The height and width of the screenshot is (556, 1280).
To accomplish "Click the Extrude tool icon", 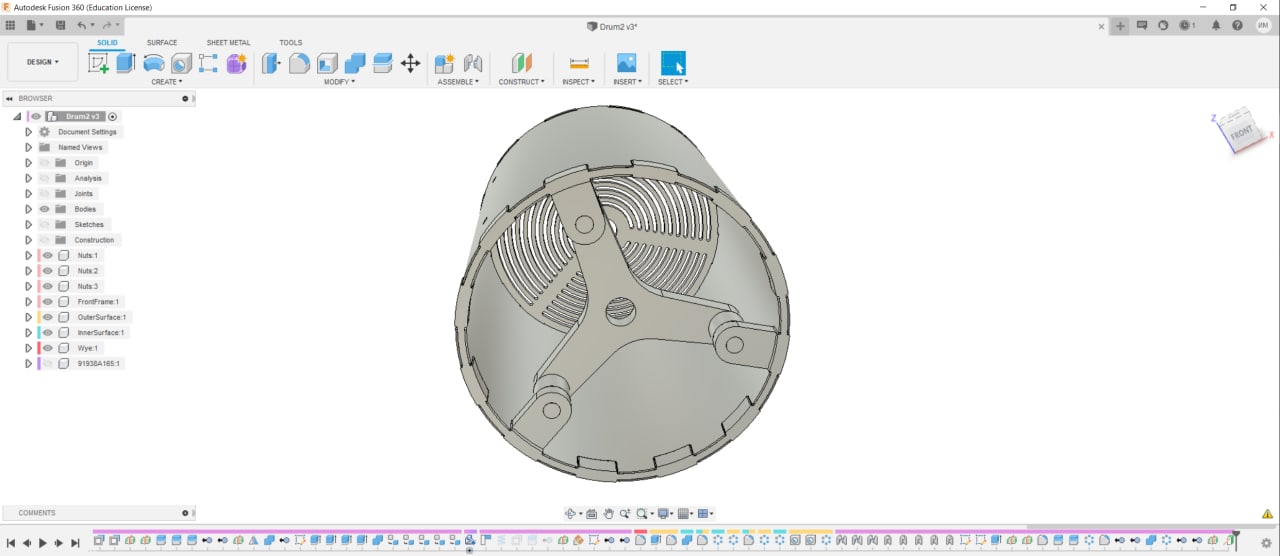I will [x=125, y=63].
